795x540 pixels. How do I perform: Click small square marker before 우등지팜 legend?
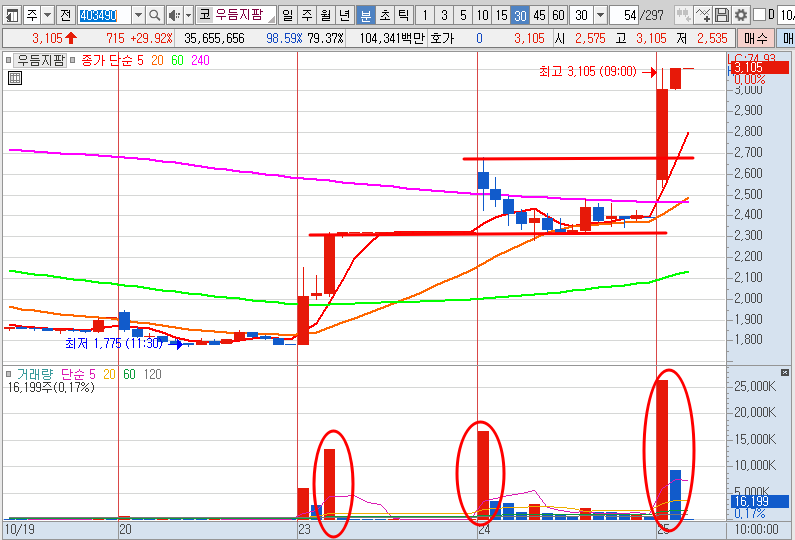point(8,60)
